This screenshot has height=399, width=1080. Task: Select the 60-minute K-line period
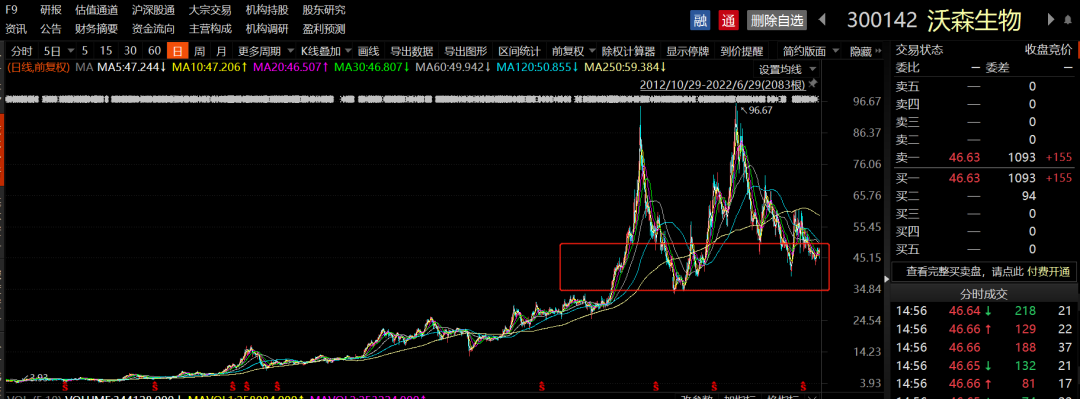coord(154,51)
